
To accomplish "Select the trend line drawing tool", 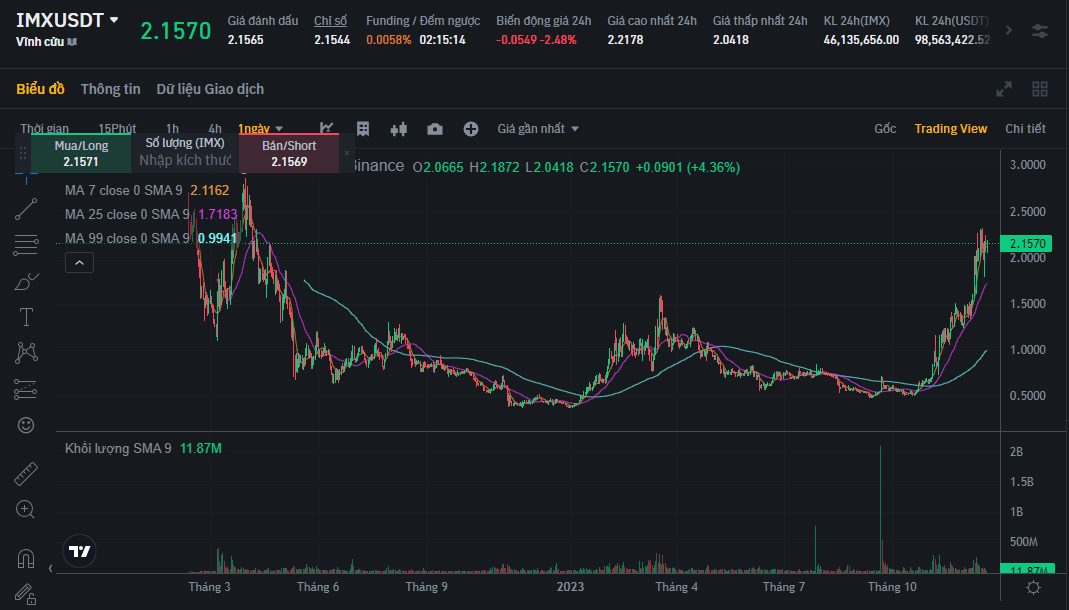I will 25,209.
